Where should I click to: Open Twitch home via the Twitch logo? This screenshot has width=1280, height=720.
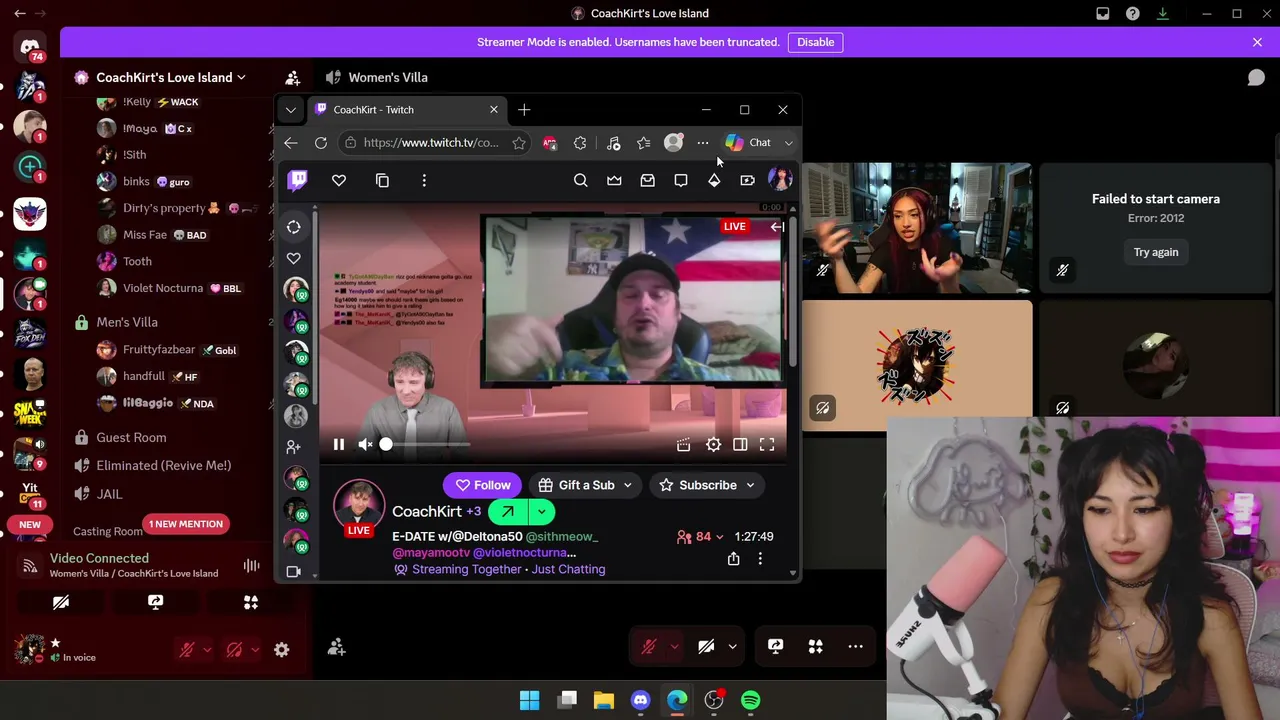point(298,180)
